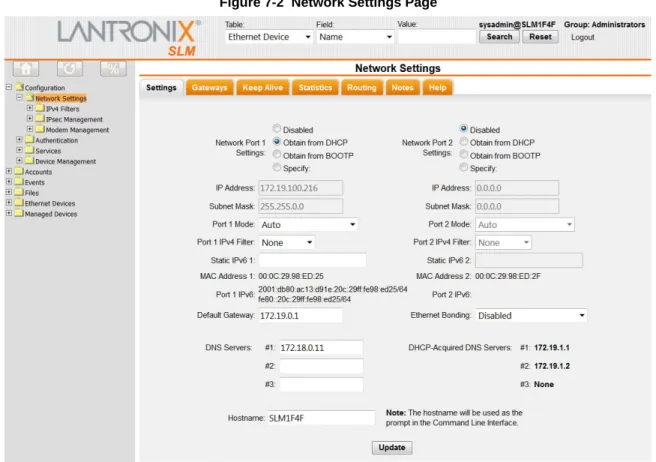656x462 pixels.
Task: Click the Ethernet Devices folder icon
Action: 19,203
